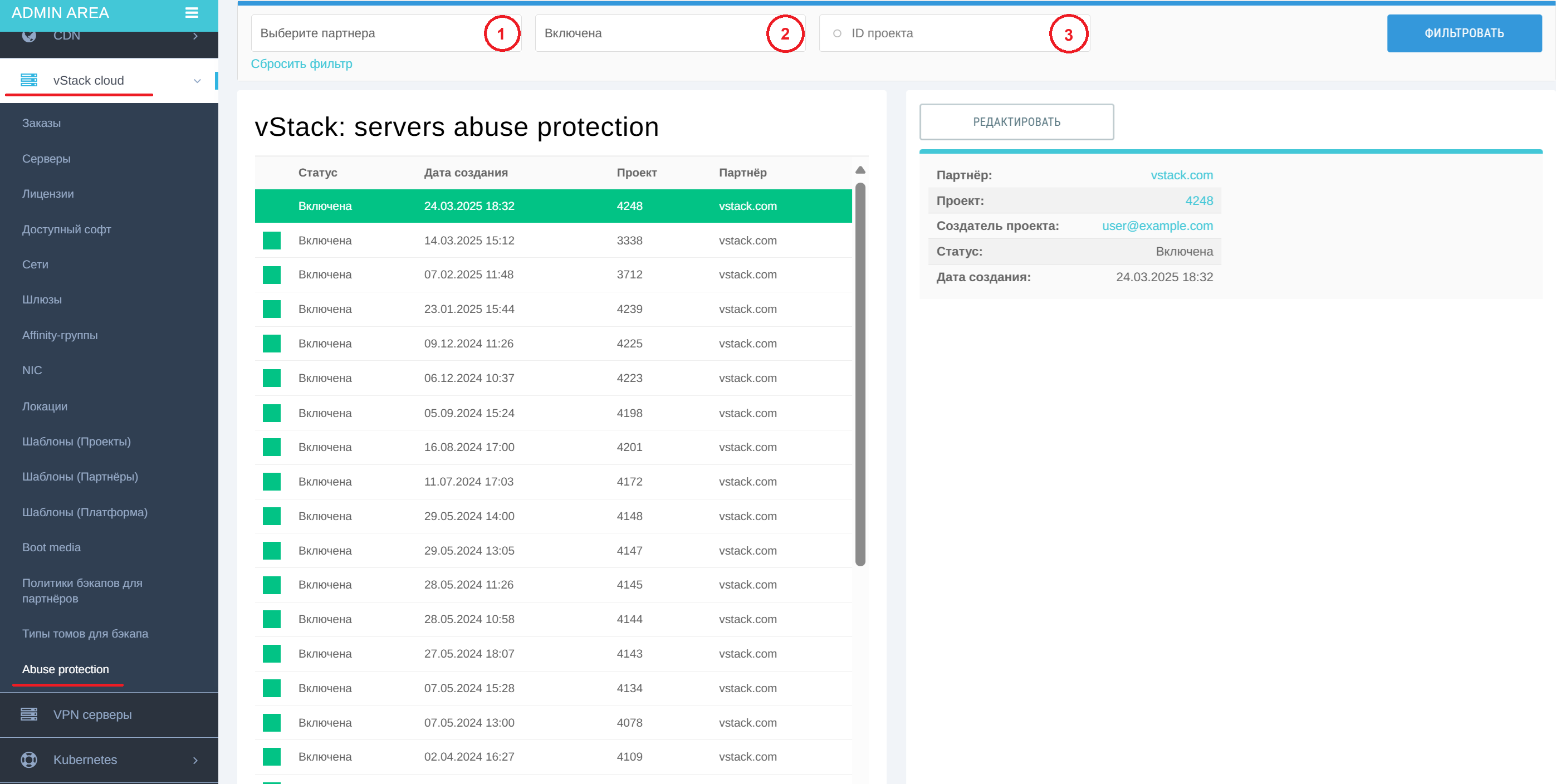The width and height of the screenshot is (1556, 784).
Task: Select the Kubernetes icon in the sidebar
Action: [28, 760]
